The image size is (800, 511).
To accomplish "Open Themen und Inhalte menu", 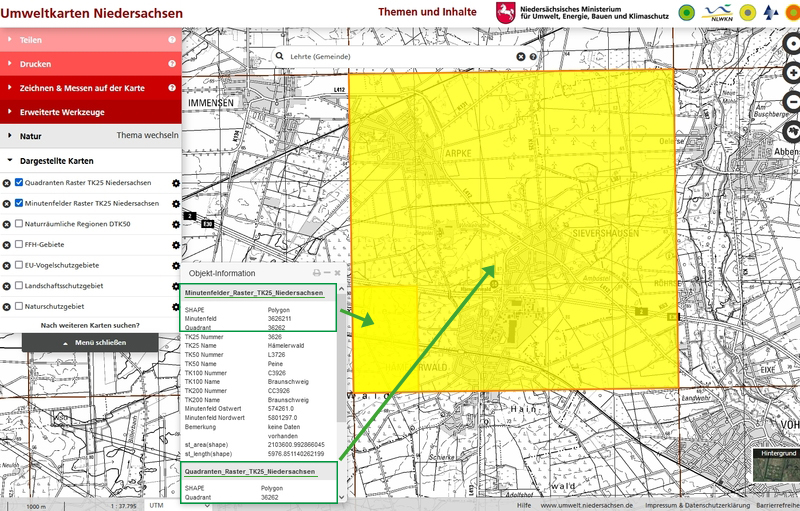I will click(x=427, y=13).
